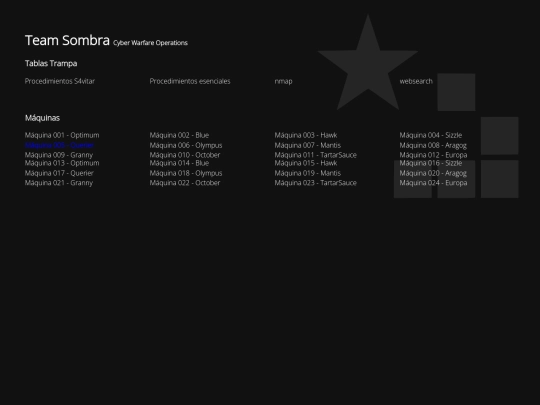This screenshot has height=405, width=540.
Task: Open Máquina 007 - Mantis
Action: pos(308,145)
